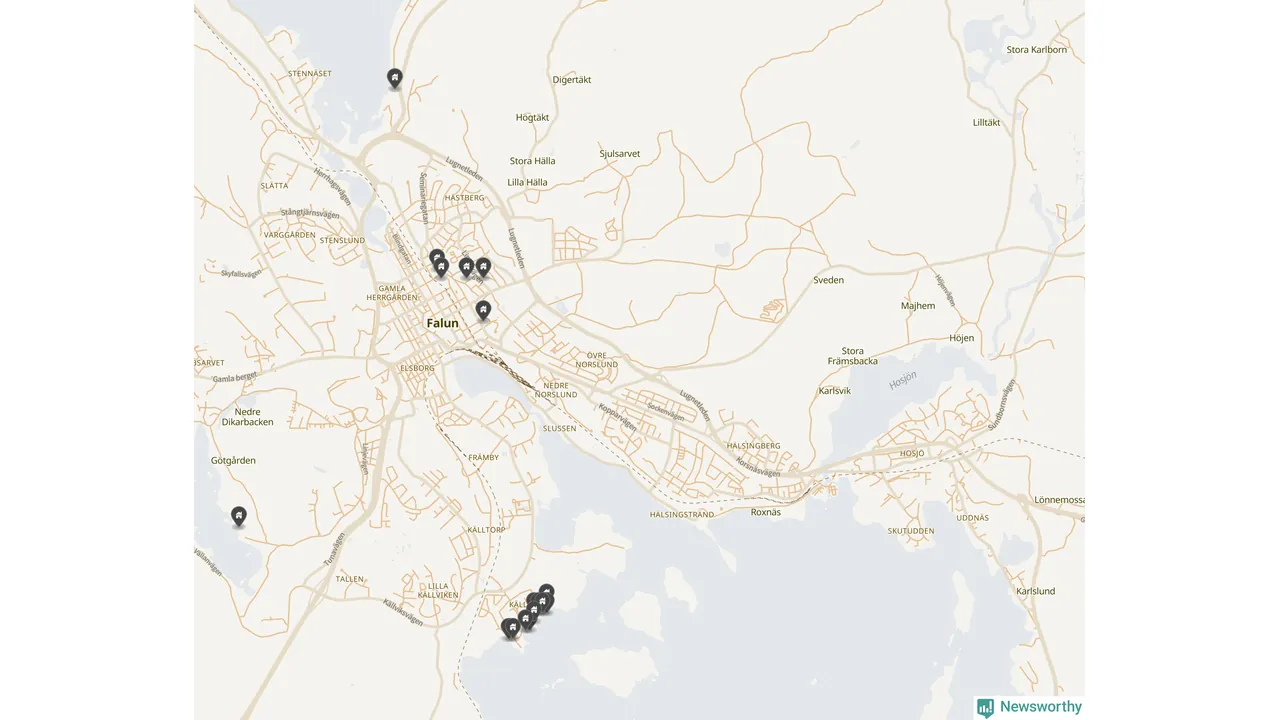This screenshot has height=720, width=1280.
Task: Select the Hosjön lake label
Action: pos(903,382)
